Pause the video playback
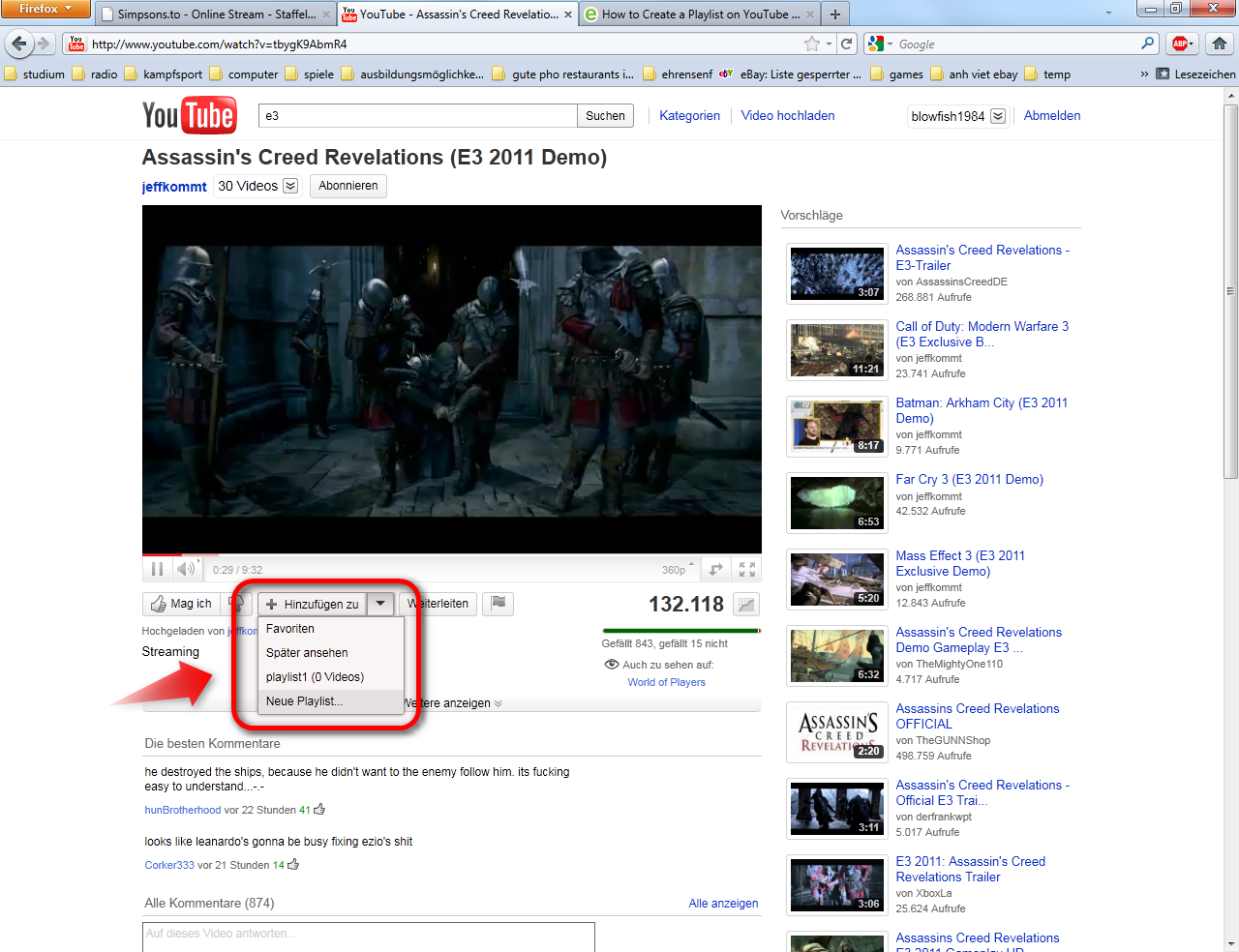 (x=158, y=569)
